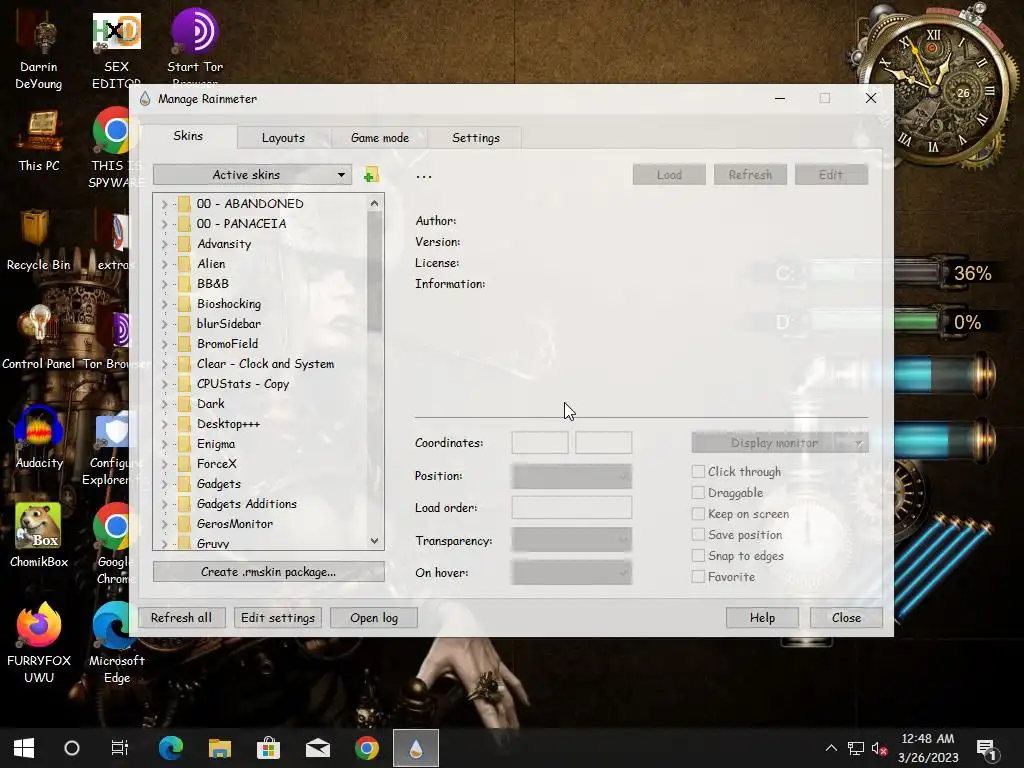Click the muted volume tray icon
Viewport: 1024px width, 768px height.
click(879, 749)
